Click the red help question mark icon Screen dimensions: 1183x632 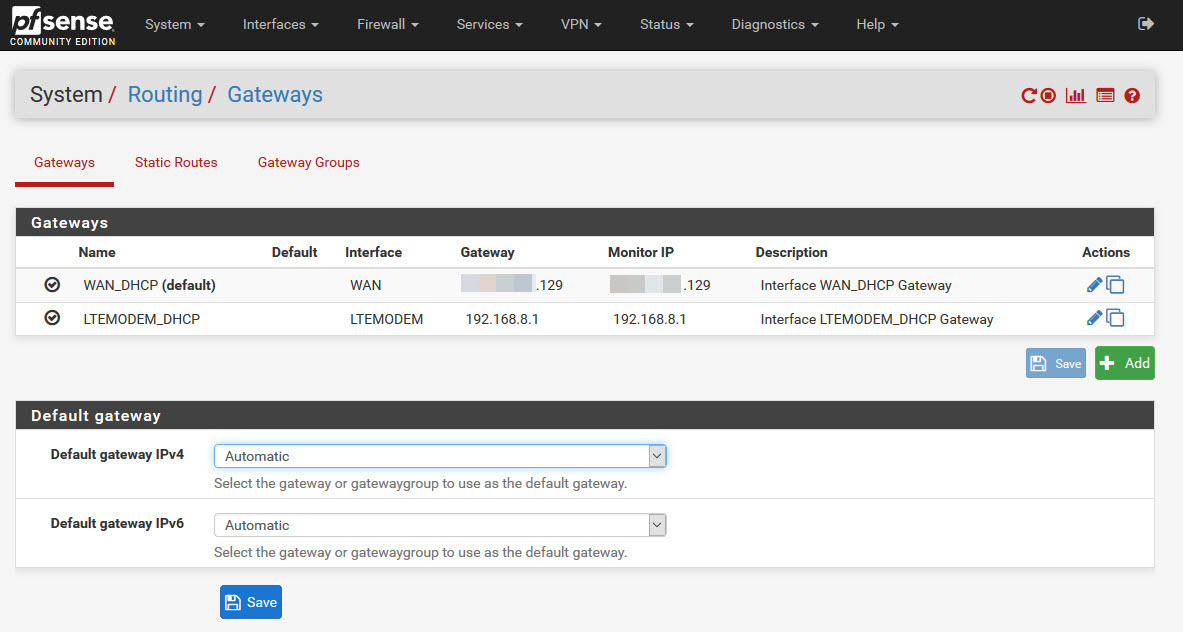[1132, 96]
